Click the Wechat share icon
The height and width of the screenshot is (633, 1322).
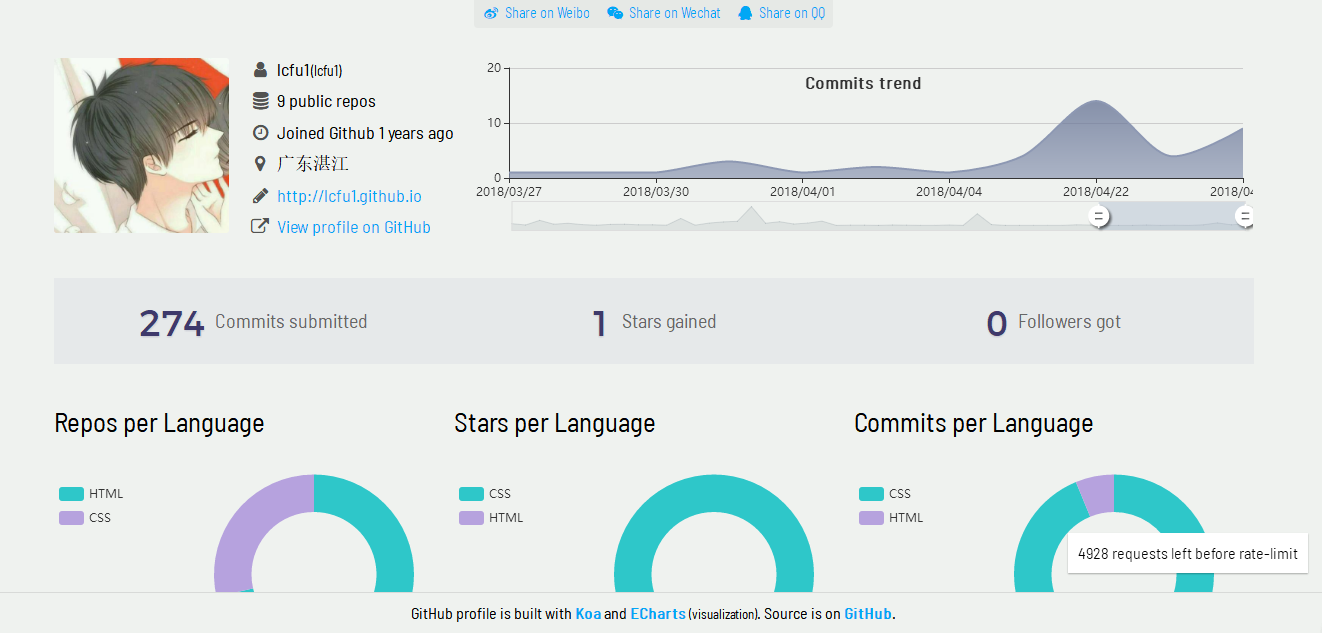pos(615,13)
